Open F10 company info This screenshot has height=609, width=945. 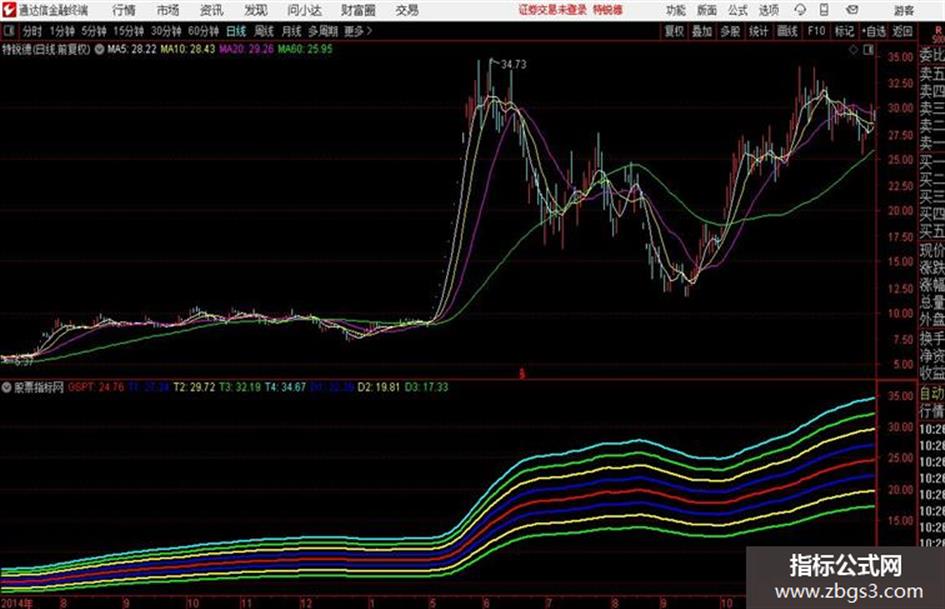coord(816,31)
